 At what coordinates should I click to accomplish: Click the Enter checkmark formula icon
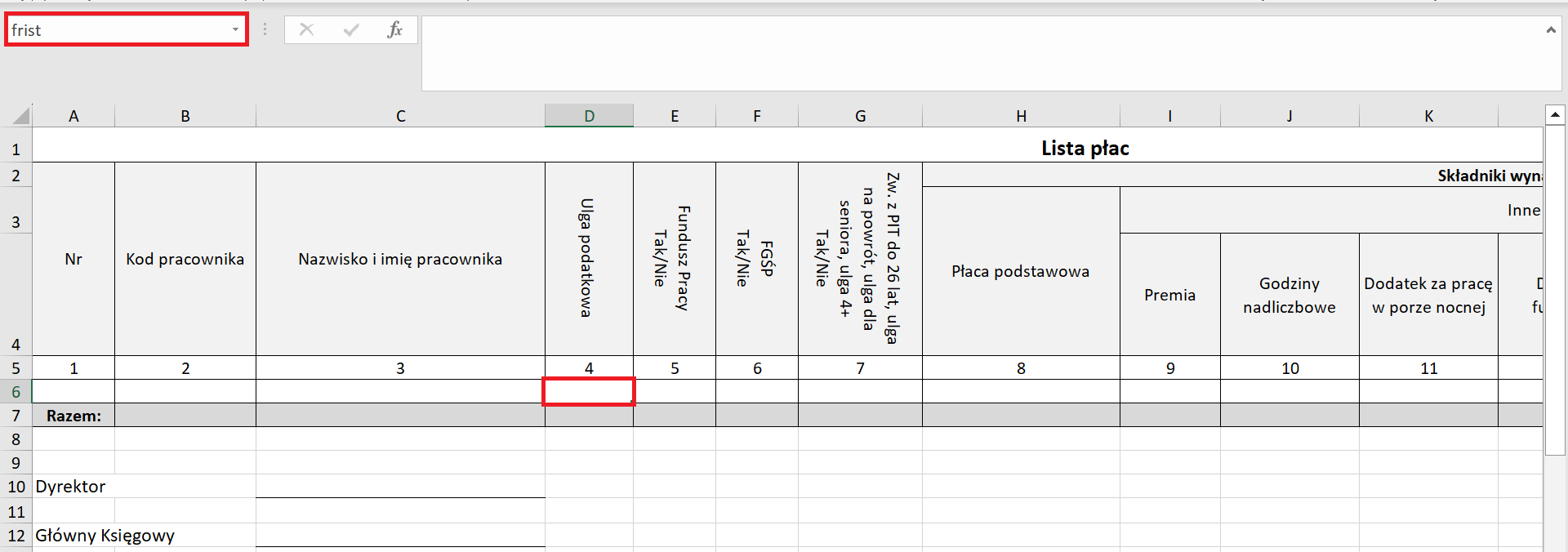(x=351, y=30)
